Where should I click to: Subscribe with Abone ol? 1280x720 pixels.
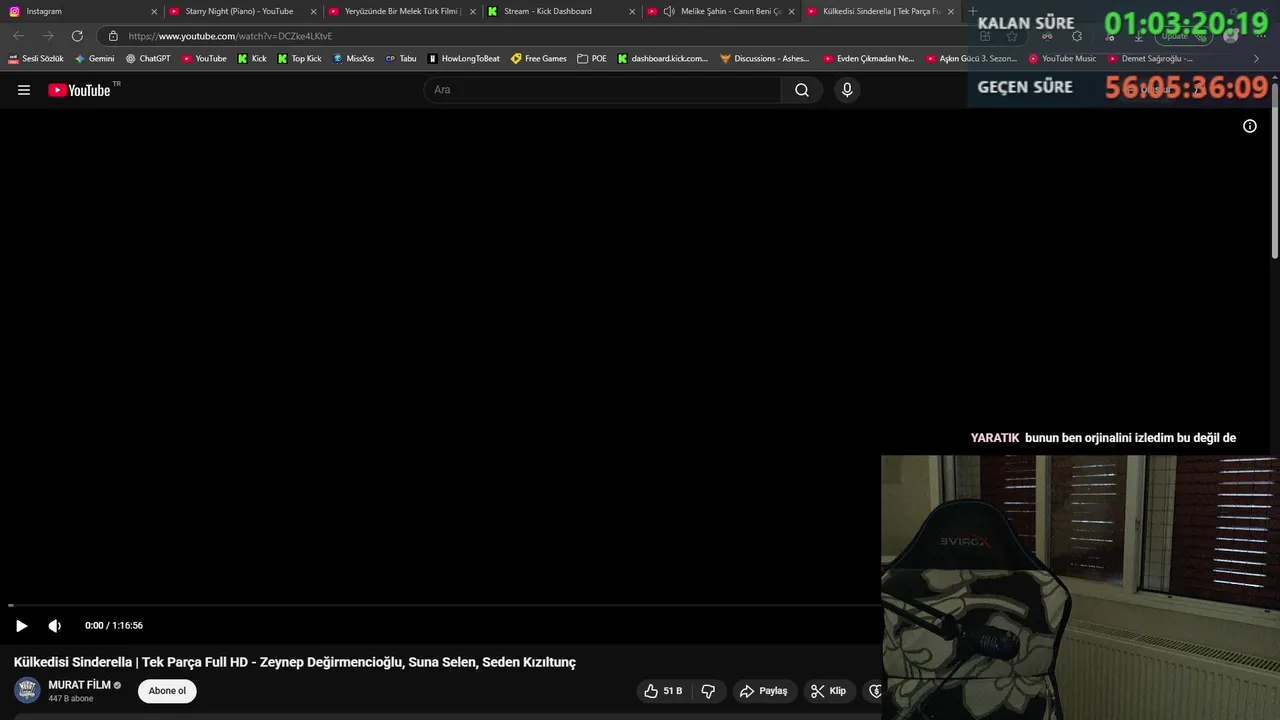pyautogui.click(x=167, y=691)
